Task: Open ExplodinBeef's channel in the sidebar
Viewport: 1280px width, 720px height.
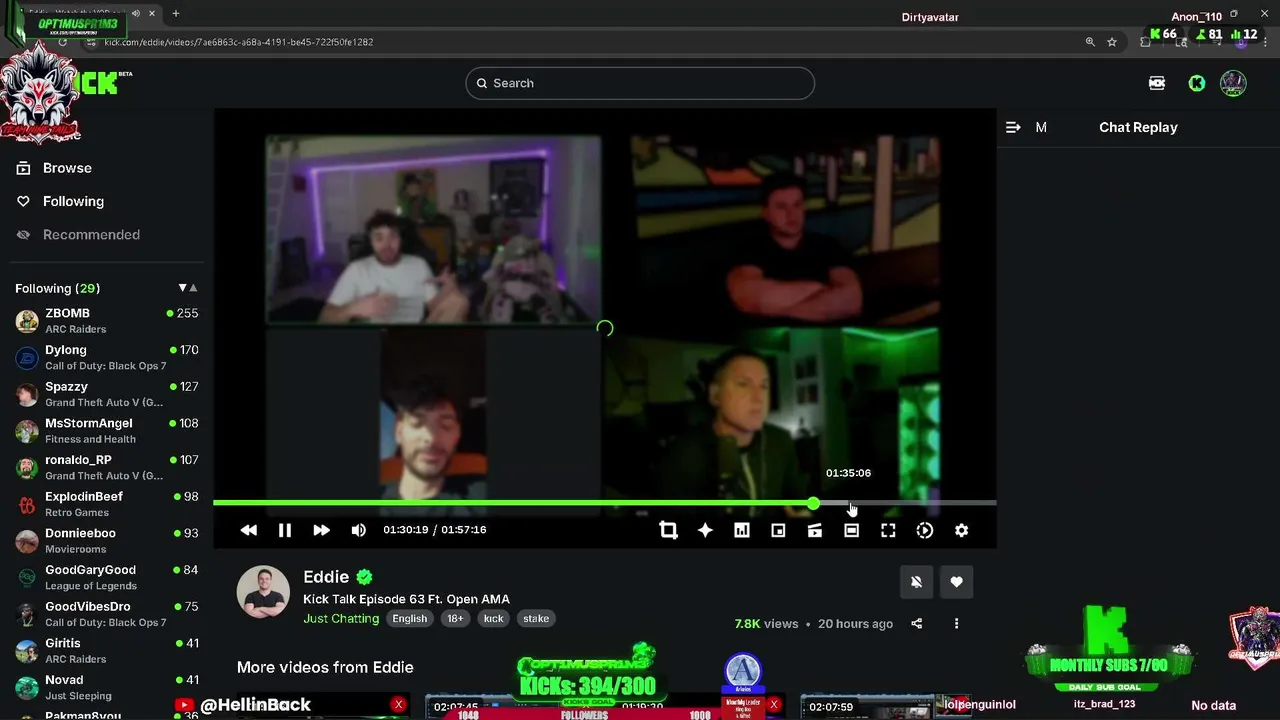Action: pos(106,504)
